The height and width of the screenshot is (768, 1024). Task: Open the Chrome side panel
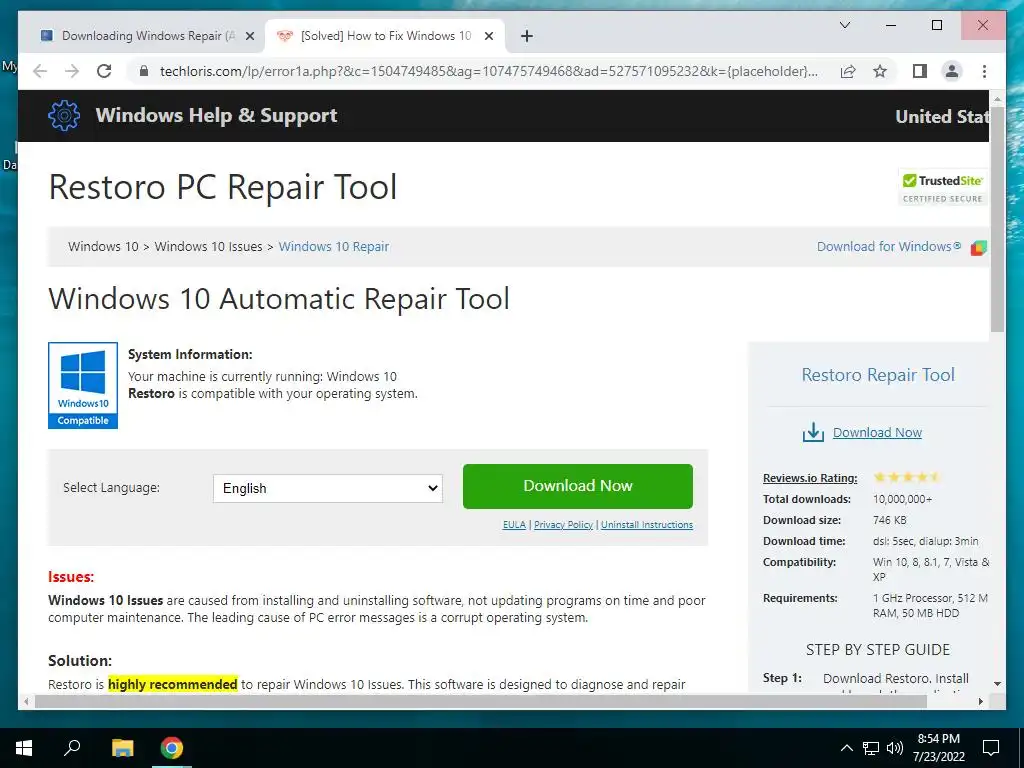click(920, 71)
